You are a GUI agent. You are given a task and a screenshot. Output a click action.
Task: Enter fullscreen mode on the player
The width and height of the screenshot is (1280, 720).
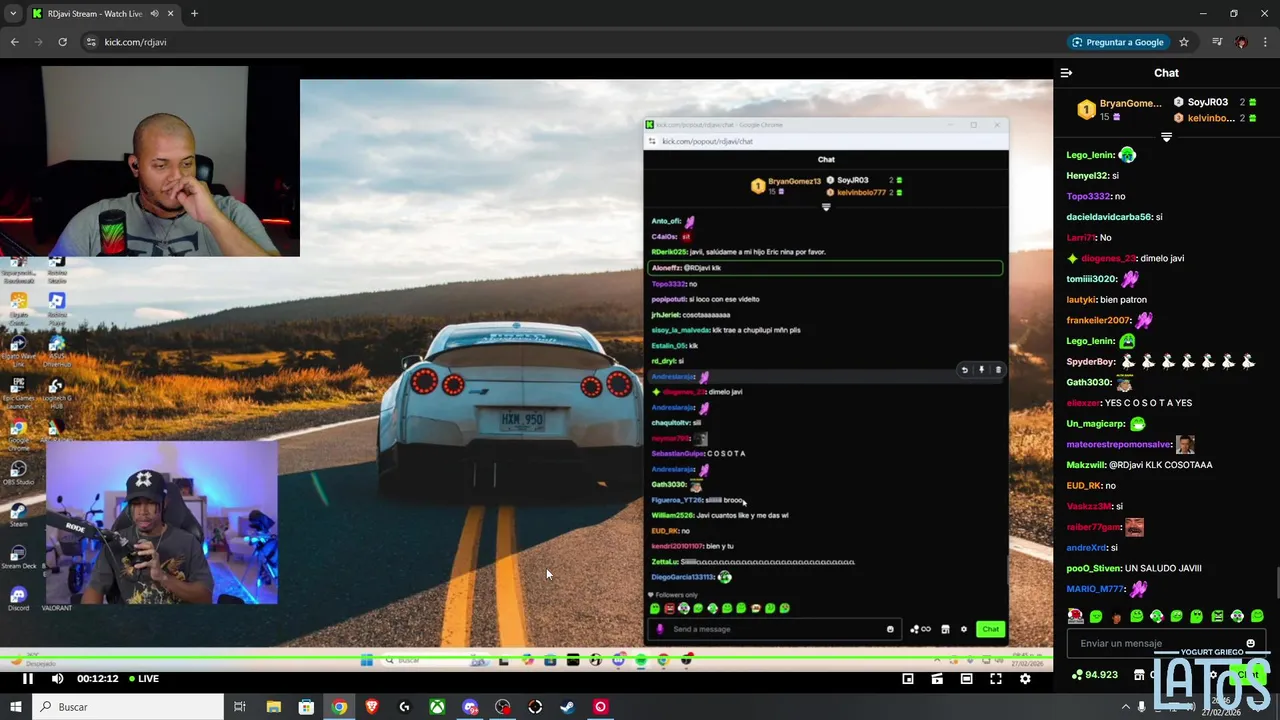point(996,679)
